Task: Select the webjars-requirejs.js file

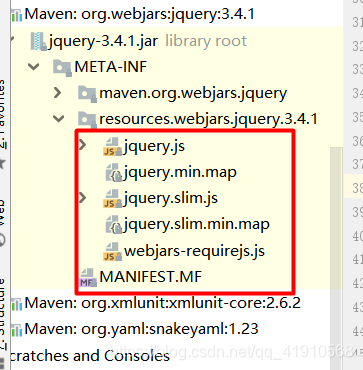Action: (195, 251)
